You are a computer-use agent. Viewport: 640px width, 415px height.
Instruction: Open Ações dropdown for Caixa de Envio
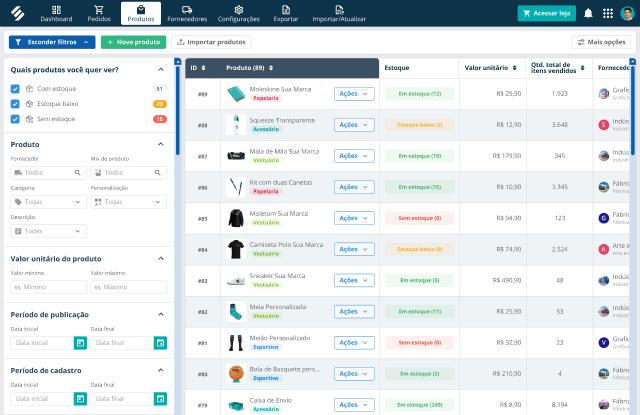[354, 405]
